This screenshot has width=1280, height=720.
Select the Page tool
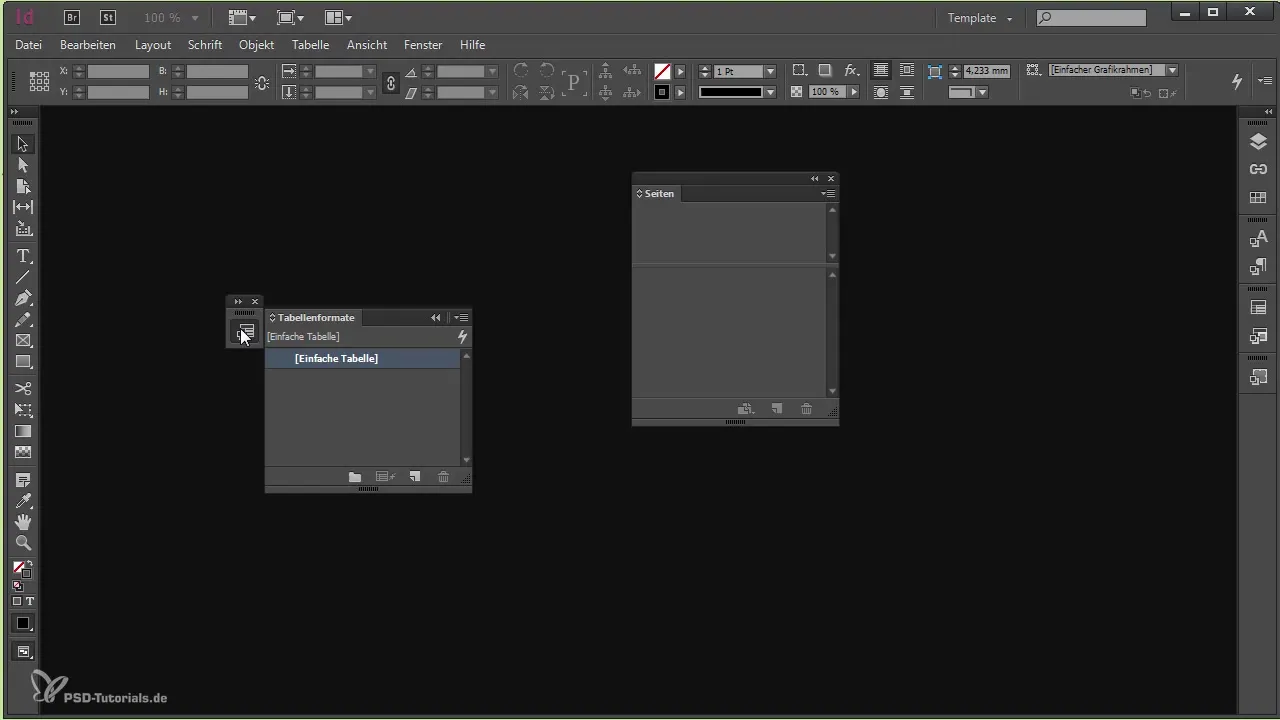pos(23,187)
